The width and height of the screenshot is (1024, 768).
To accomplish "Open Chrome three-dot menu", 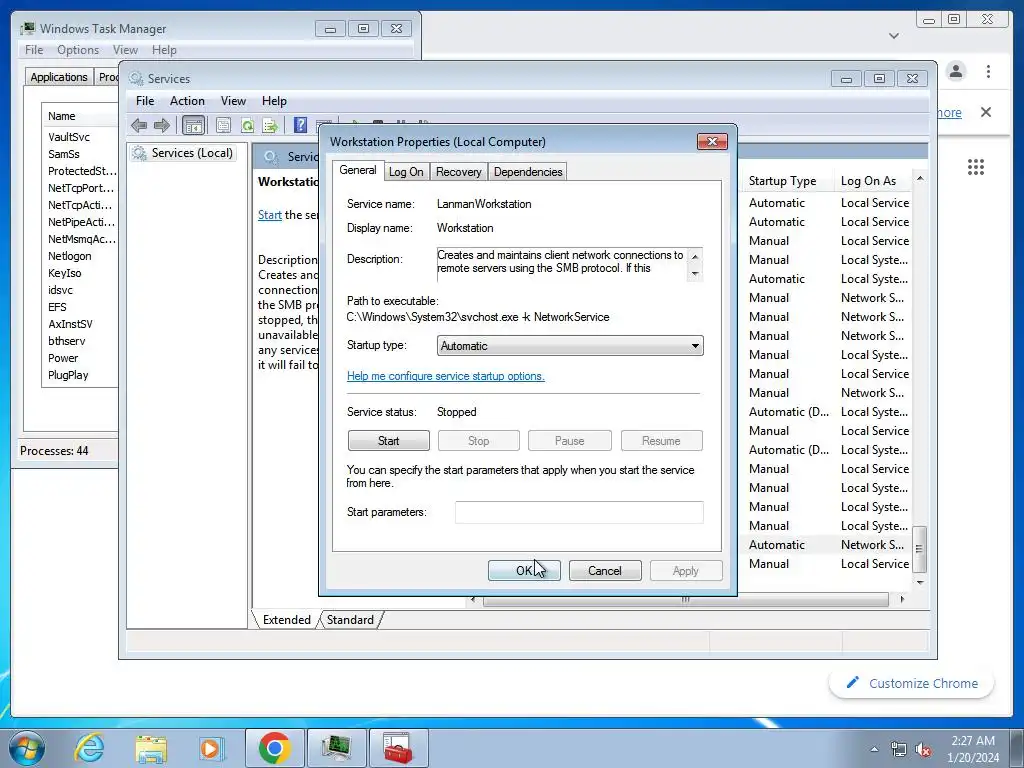I will [x=988, y=71].
